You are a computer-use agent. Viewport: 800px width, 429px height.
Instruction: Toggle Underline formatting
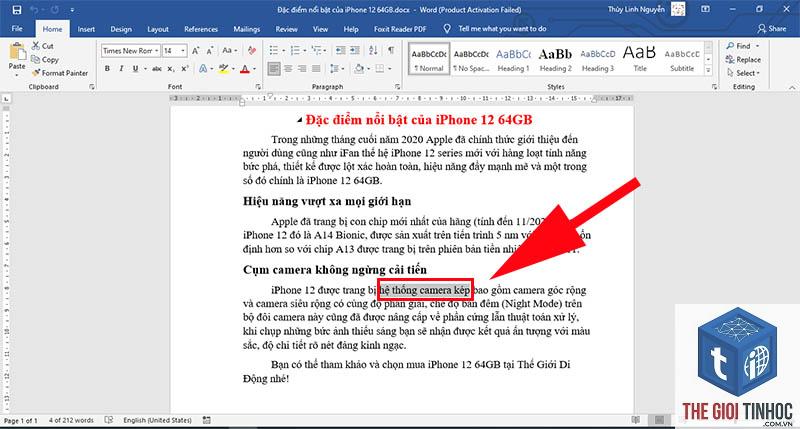point(135,68)
